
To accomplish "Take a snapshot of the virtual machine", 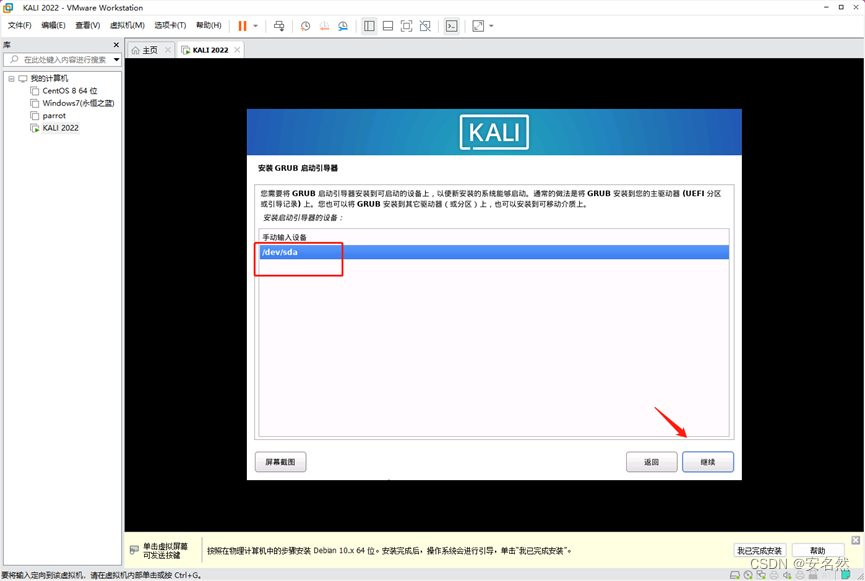I will pyautogui.click(x=305, y=26).
